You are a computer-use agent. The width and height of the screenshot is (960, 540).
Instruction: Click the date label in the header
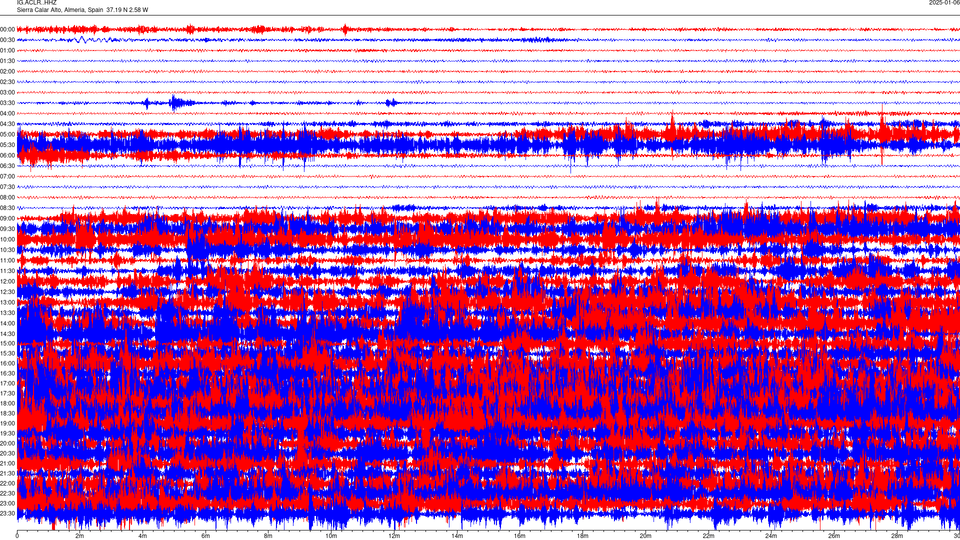coord(944,2)
